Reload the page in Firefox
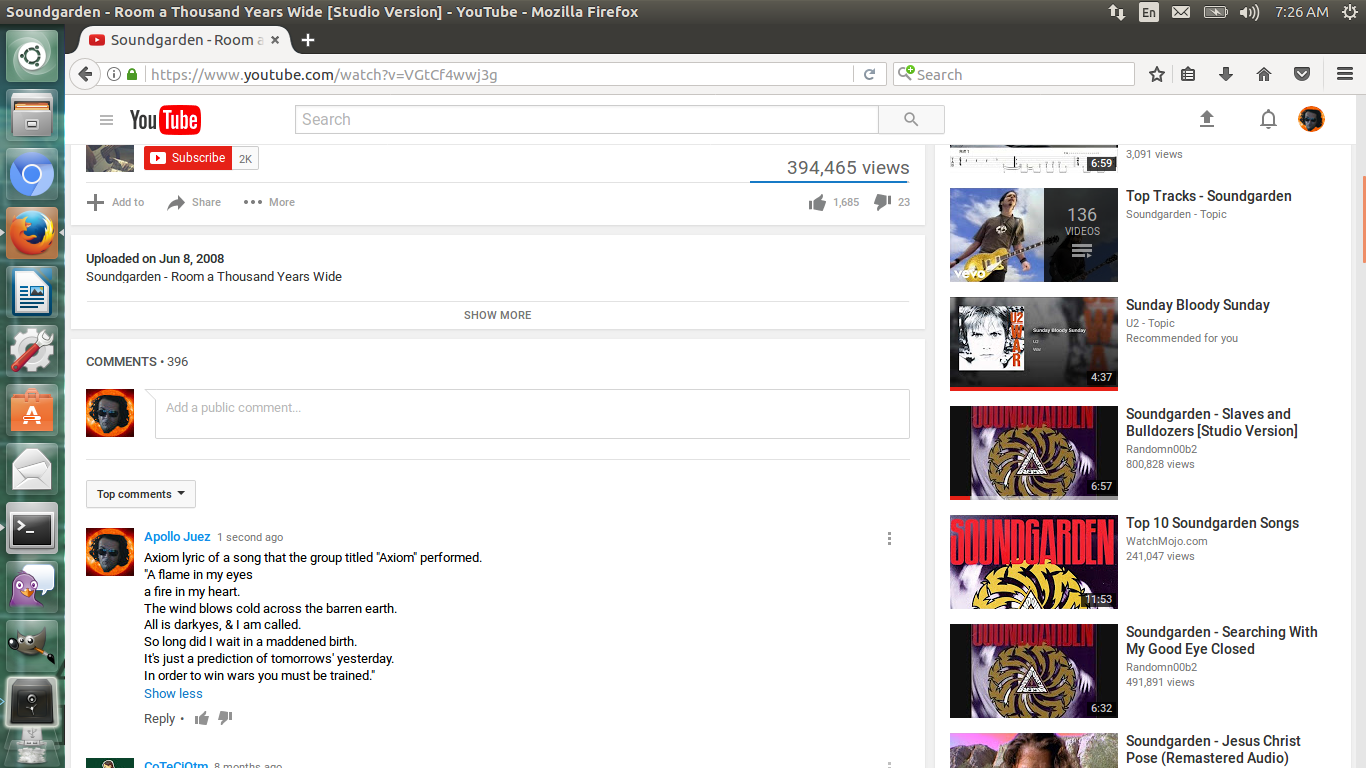Viewport: 1366px width, 768px height. tap(869, 74)
